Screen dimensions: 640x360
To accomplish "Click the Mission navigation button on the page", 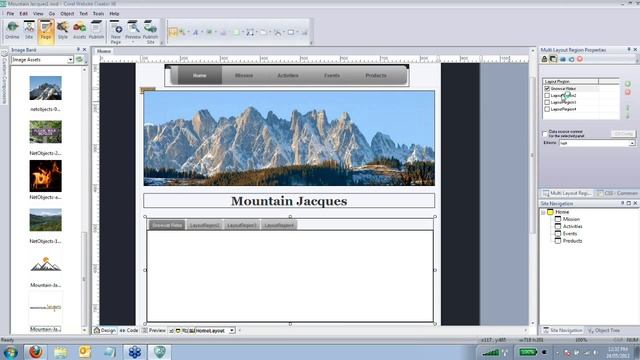I will (244, 76).
